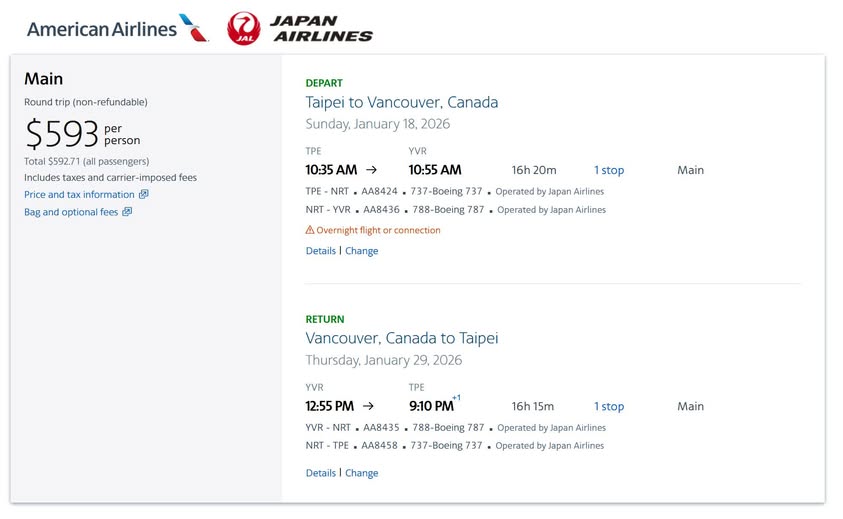Click the Overnight flight or connection notice
Viewport: 843px width, 519px height.
coord(379,230)
